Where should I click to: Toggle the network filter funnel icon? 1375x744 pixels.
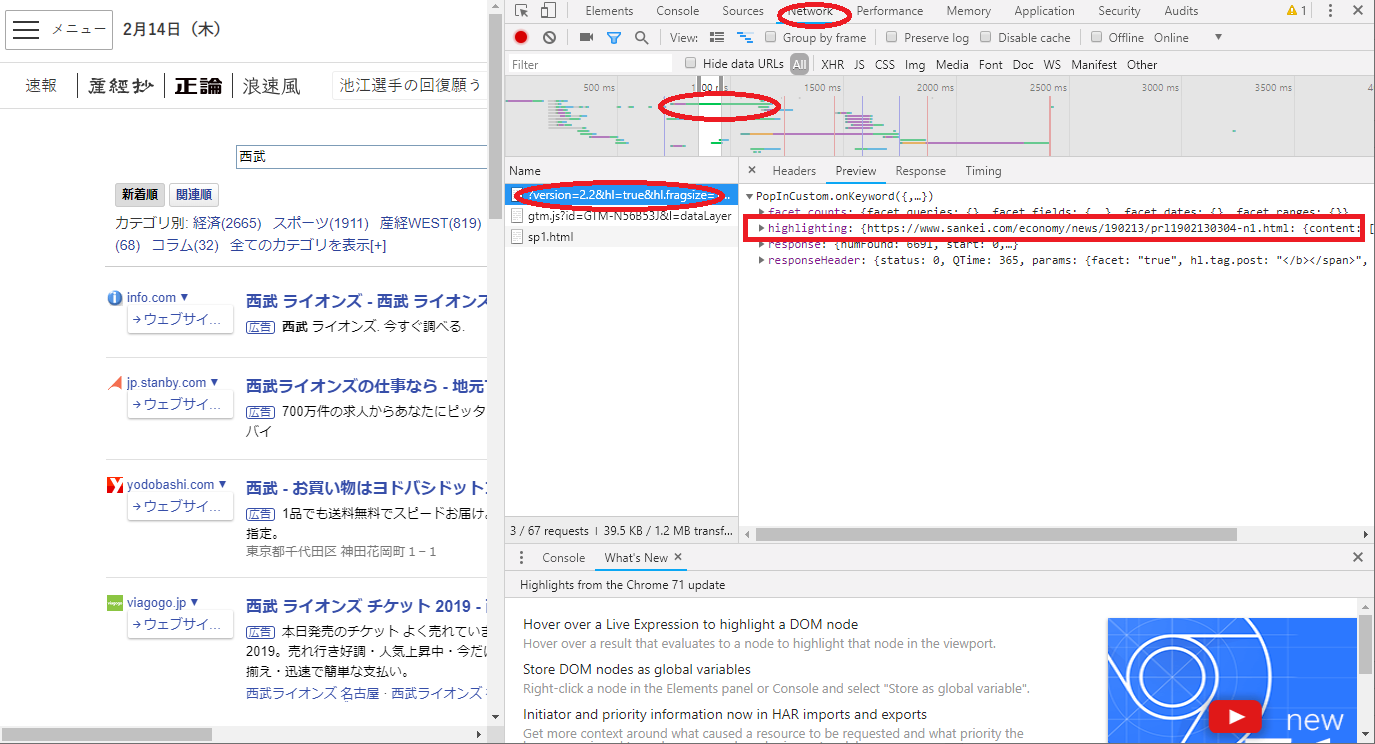pos(614,38)
